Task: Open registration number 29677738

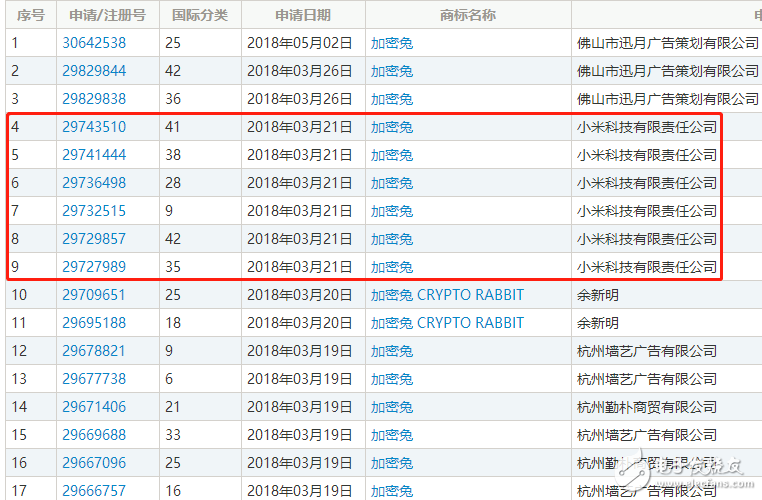Action: (x=94, y=379)
